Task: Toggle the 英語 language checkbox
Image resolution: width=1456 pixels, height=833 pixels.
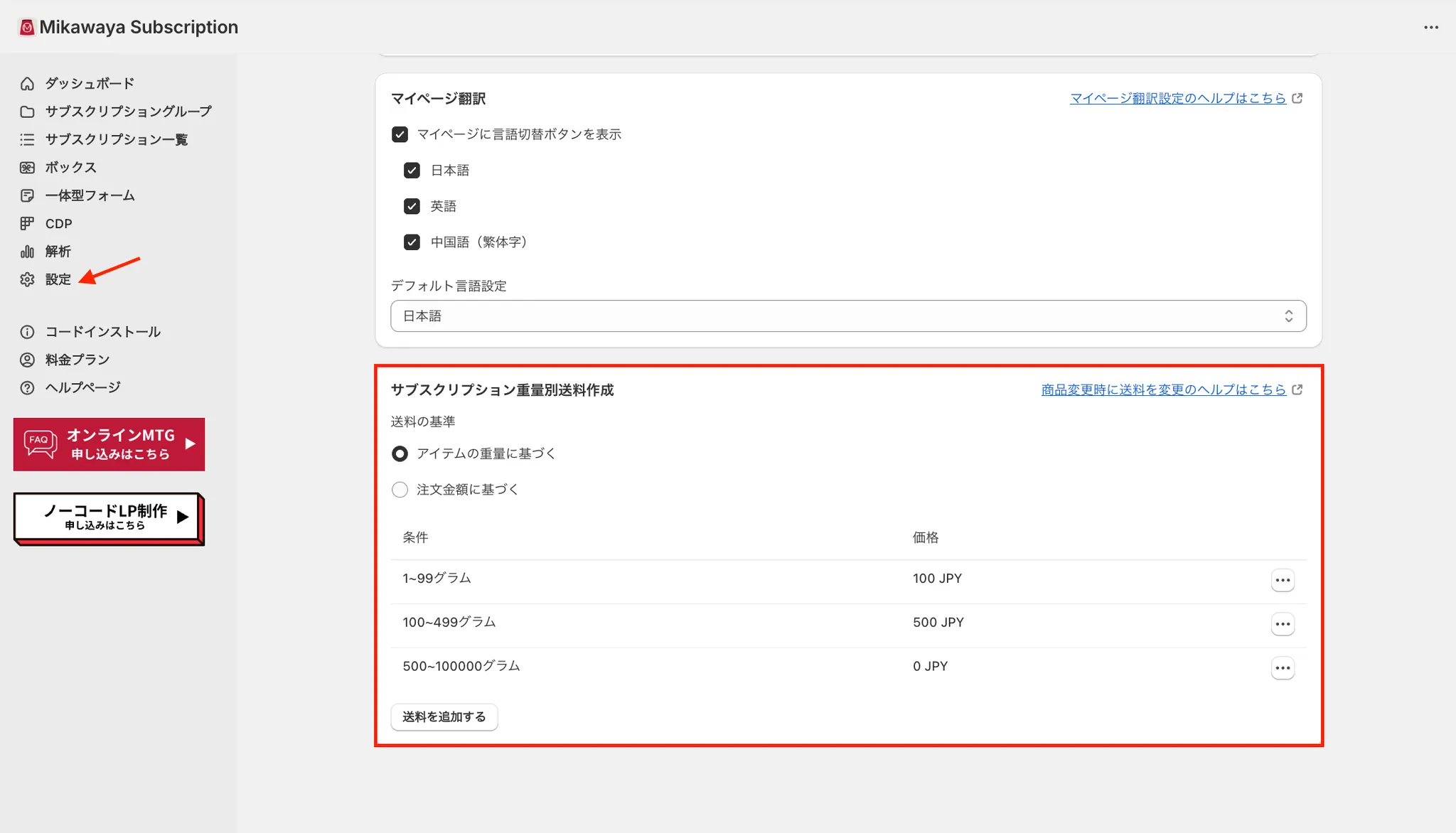Action: coord(412,206)
